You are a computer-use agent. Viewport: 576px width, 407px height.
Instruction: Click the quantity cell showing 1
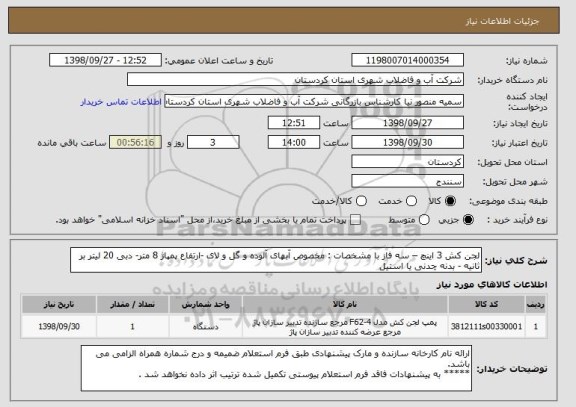coord(133,327)
